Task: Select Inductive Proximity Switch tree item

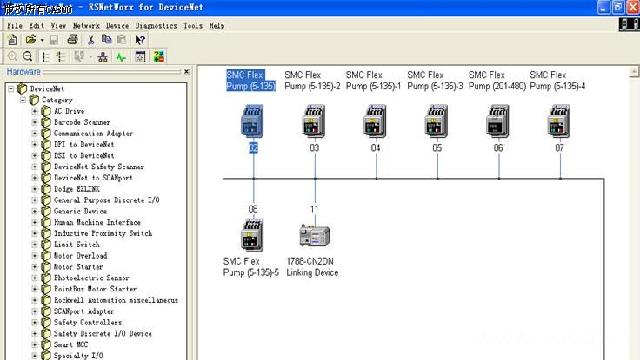Action: tap(103, 233)
